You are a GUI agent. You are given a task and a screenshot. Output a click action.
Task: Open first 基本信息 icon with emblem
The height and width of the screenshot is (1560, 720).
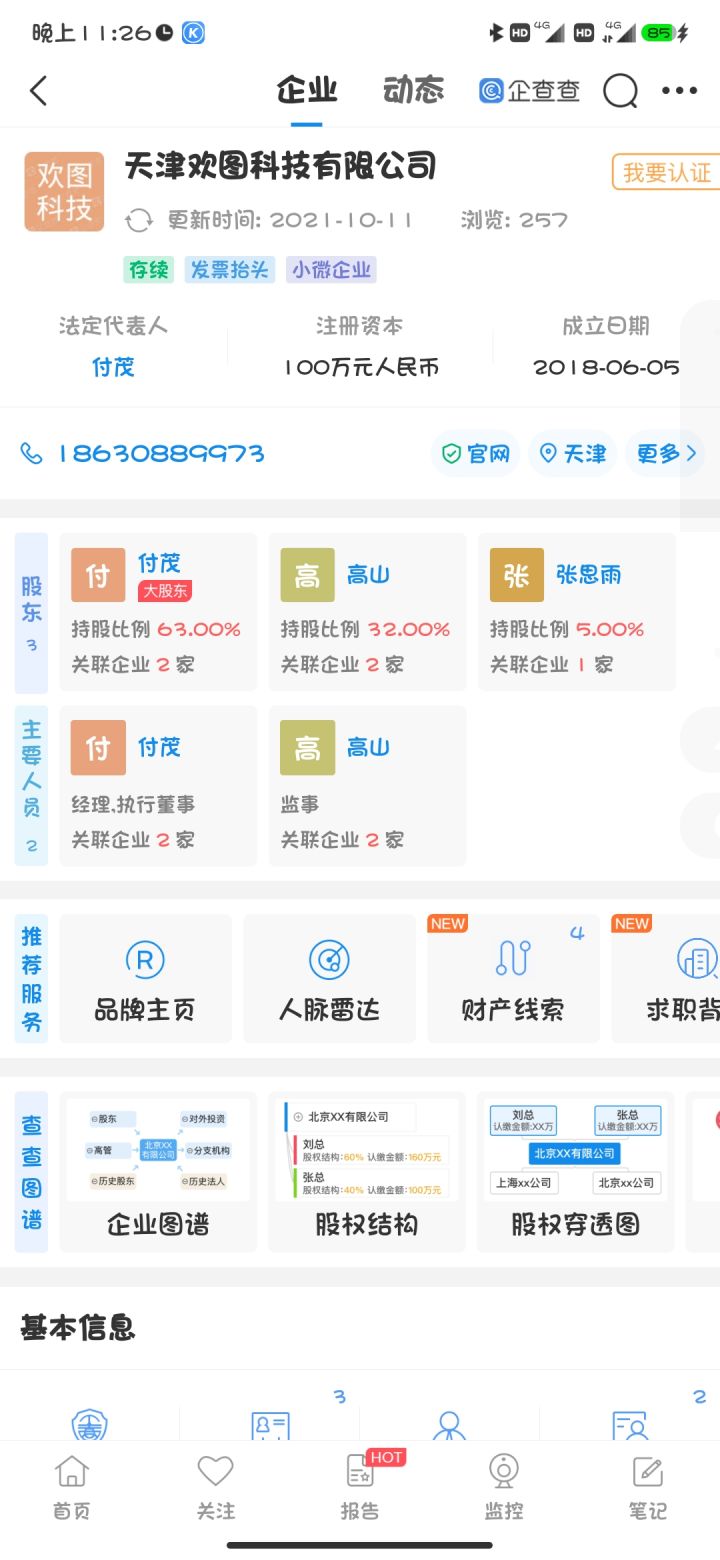point(90,1423)
